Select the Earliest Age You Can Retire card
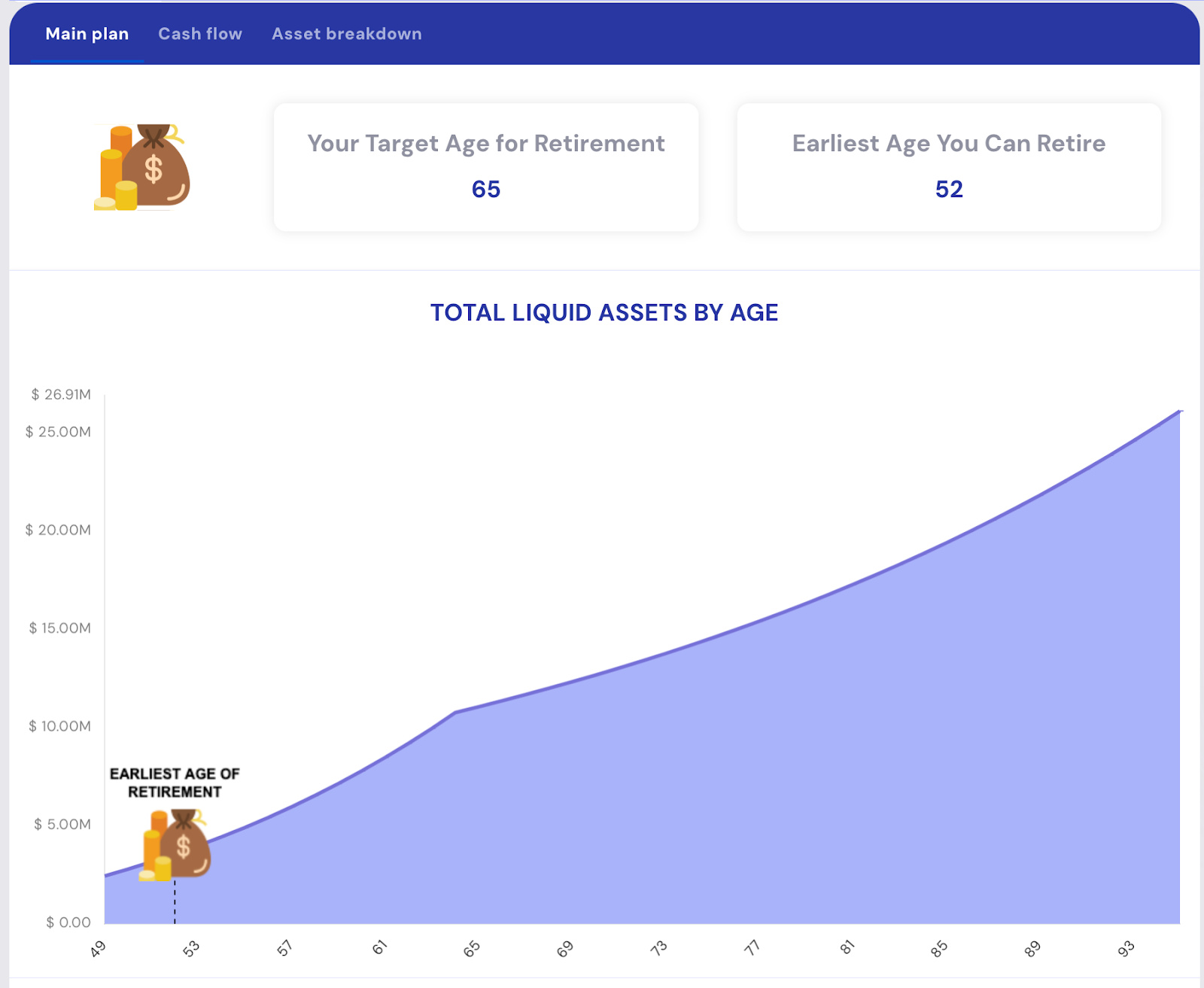The height and width of the screenshot is (988, 1204). (948, 167)
